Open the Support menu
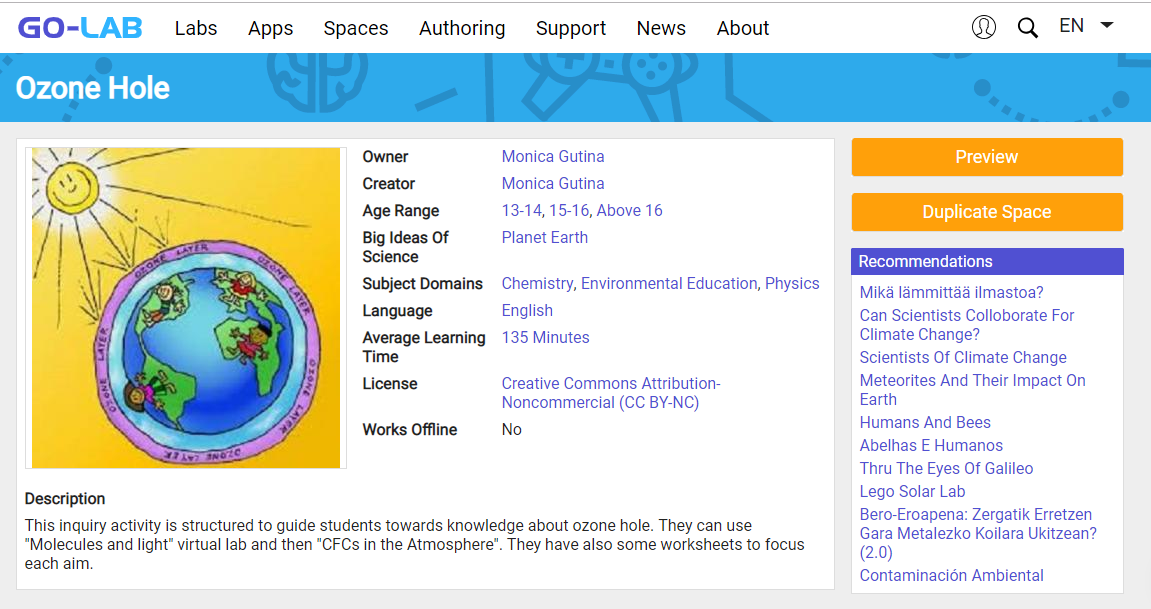Screen dimensions: 1151x609 [570, 28]
